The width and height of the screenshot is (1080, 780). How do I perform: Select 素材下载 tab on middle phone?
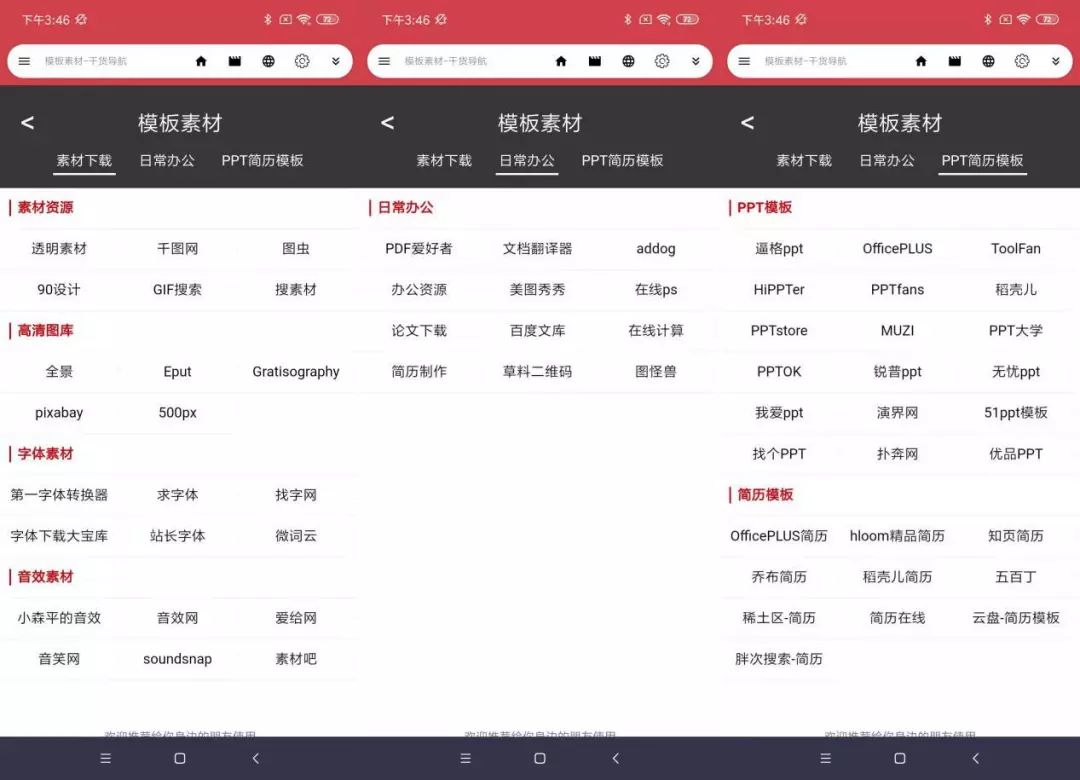click(x=444, y=161)
